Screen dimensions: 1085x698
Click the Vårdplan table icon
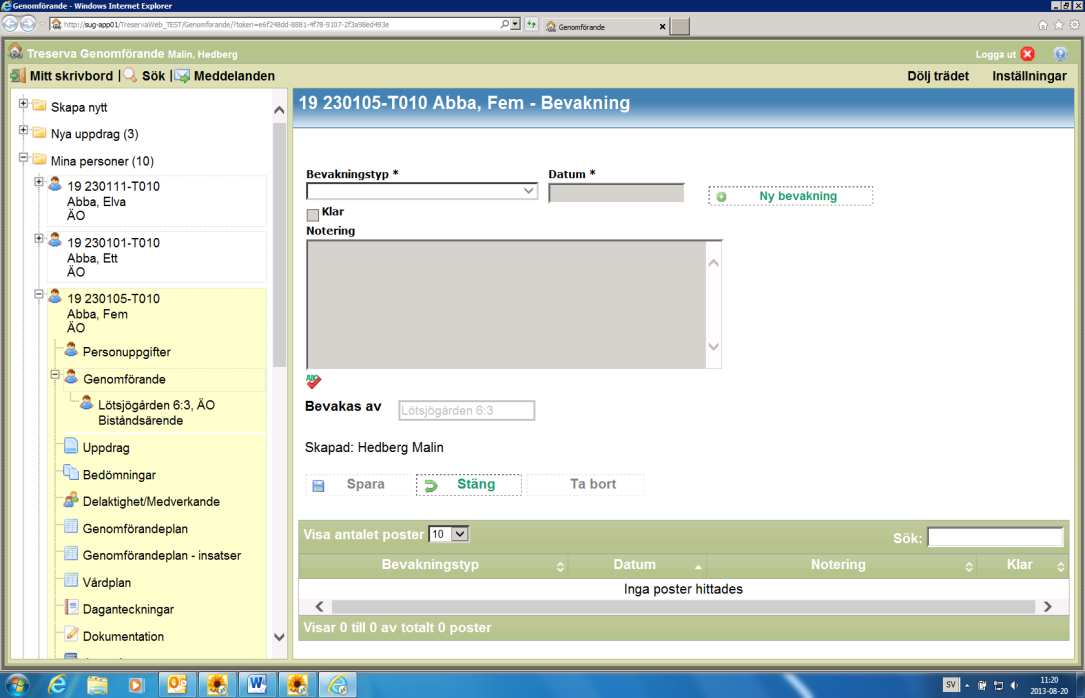(x=71, y=580)
